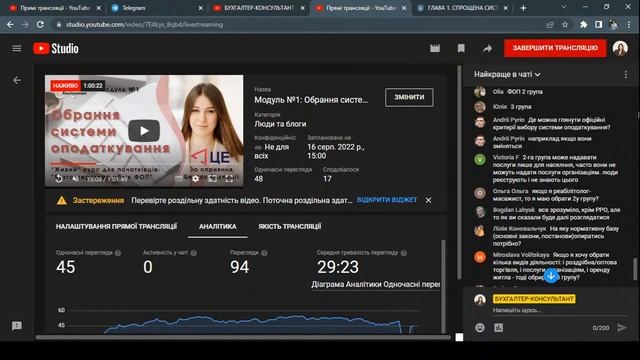
Task: Open the ЯКІСТЬ ТРАНСЛЯЦІЇ tab
Action: pyautogui.click(x=290, y=227)
